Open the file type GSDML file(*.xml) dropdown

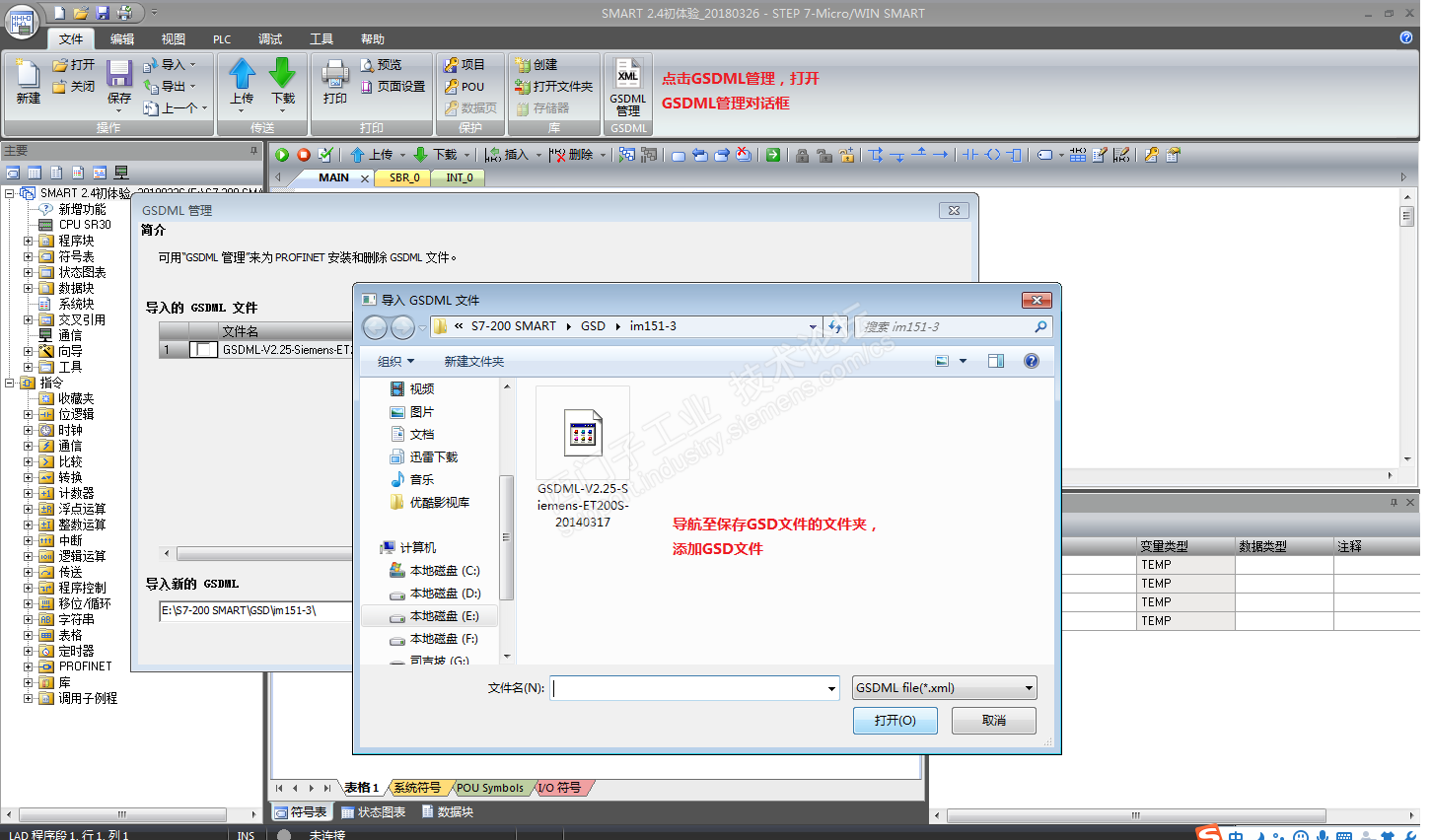(945, 688)
